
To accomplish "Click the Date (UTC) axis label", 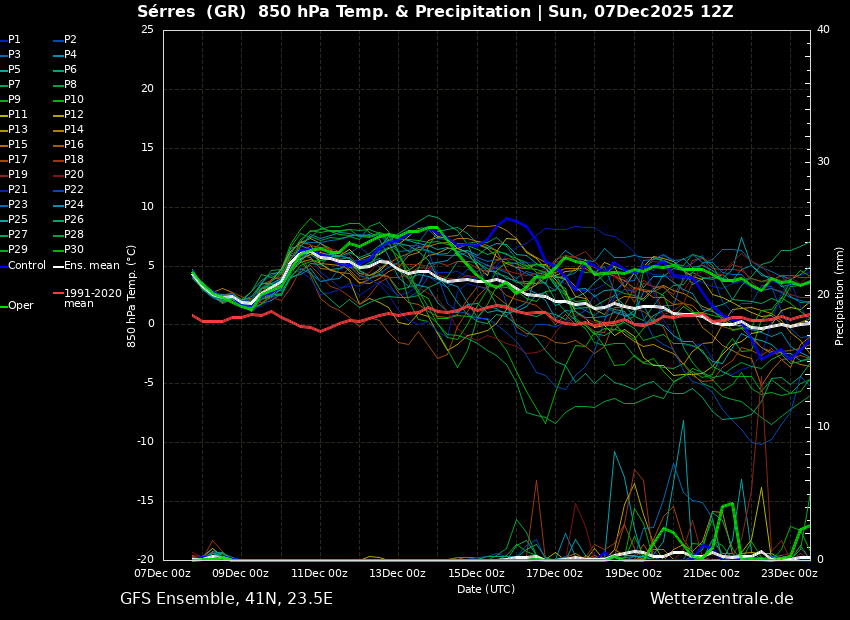I will click(x=486, y=589).
